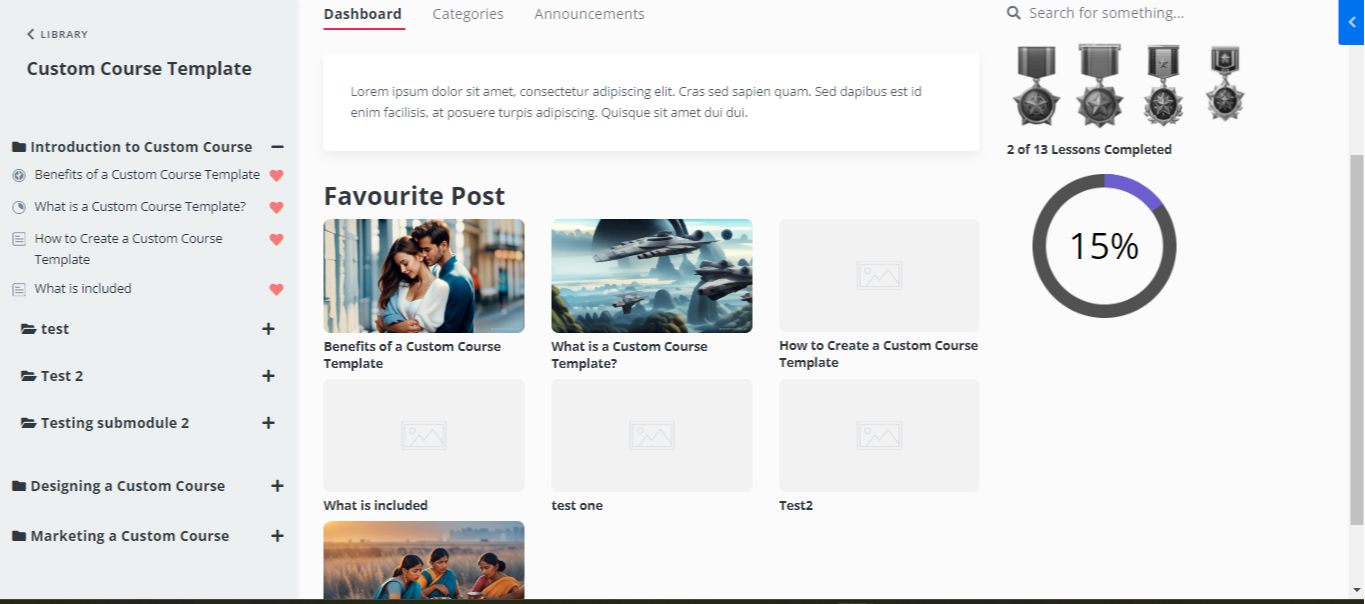Click the clock icon by What is a Custom Course Template?

(x=18, y=206)
